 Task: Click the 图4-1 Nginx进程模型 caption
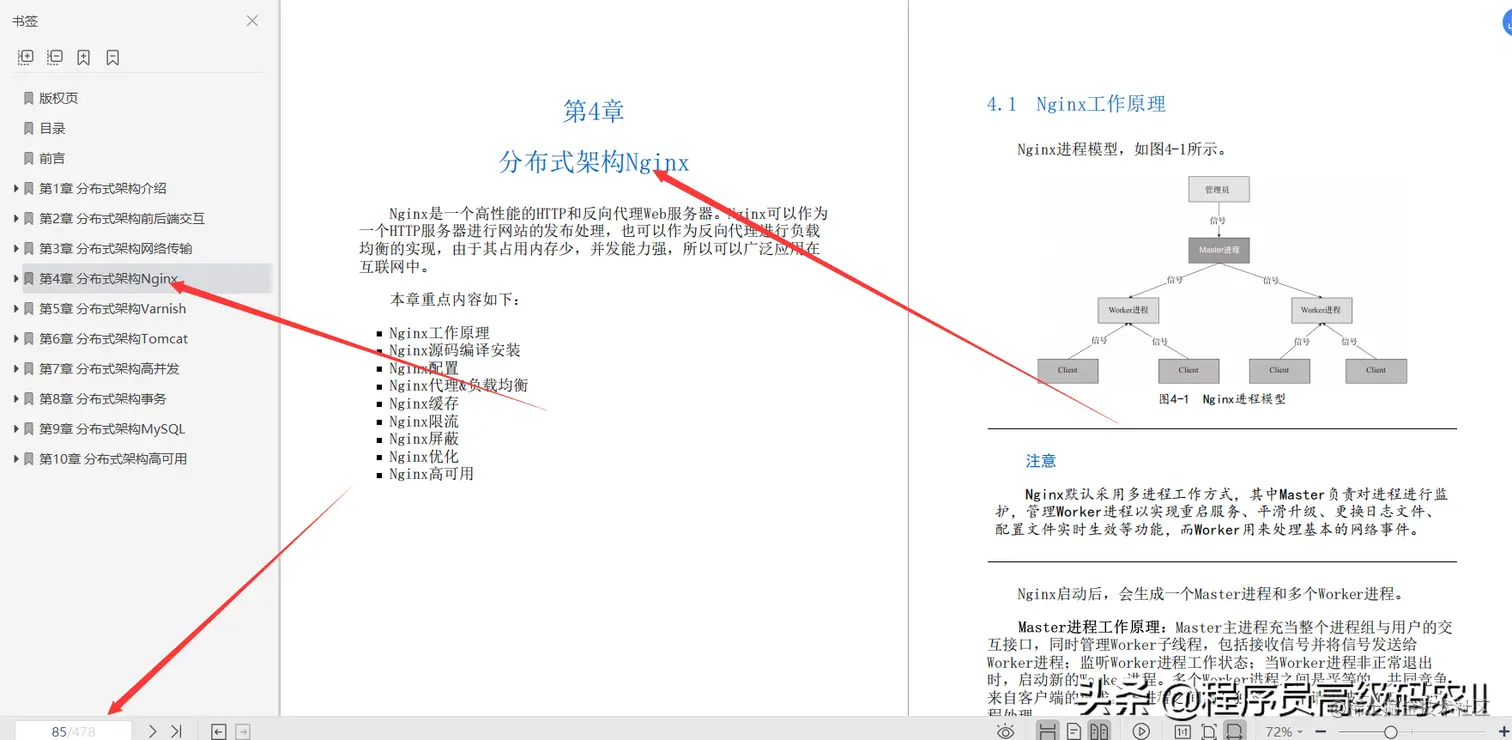pyautogui.click(x=1222, y=399)
